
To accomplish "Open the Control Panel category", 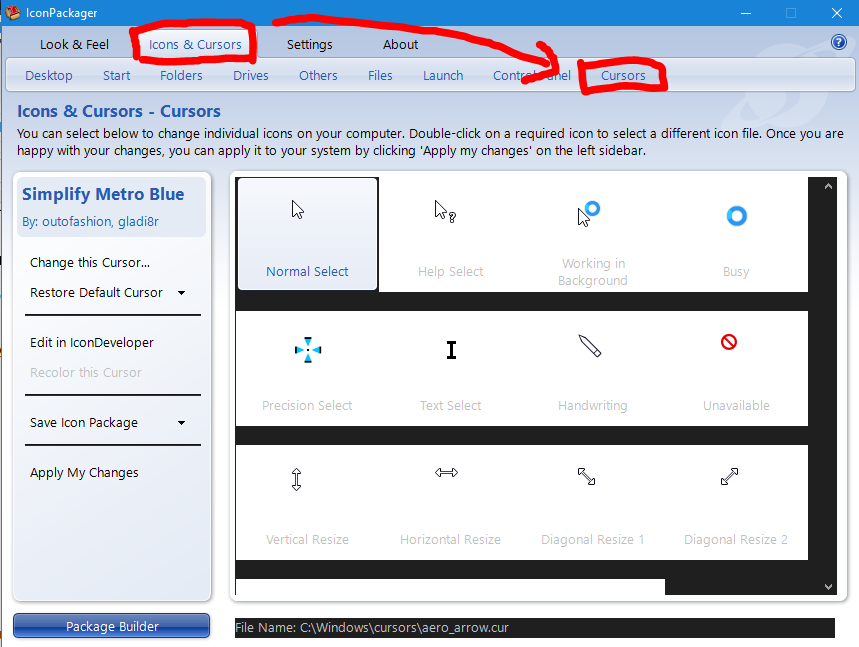I will 529,75.
